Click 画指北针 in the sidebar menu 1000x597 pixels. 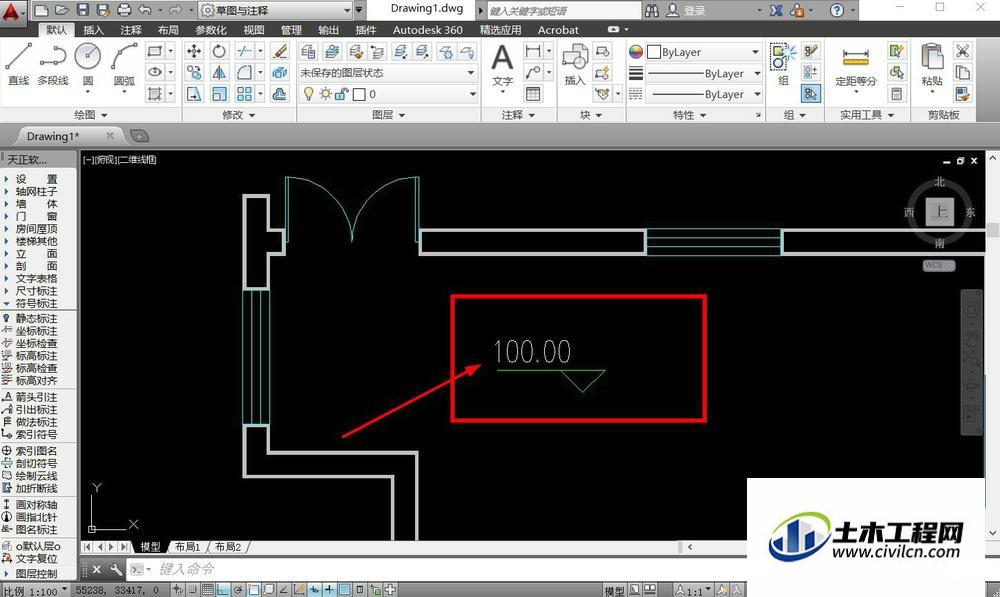click(x=36, y=517)
